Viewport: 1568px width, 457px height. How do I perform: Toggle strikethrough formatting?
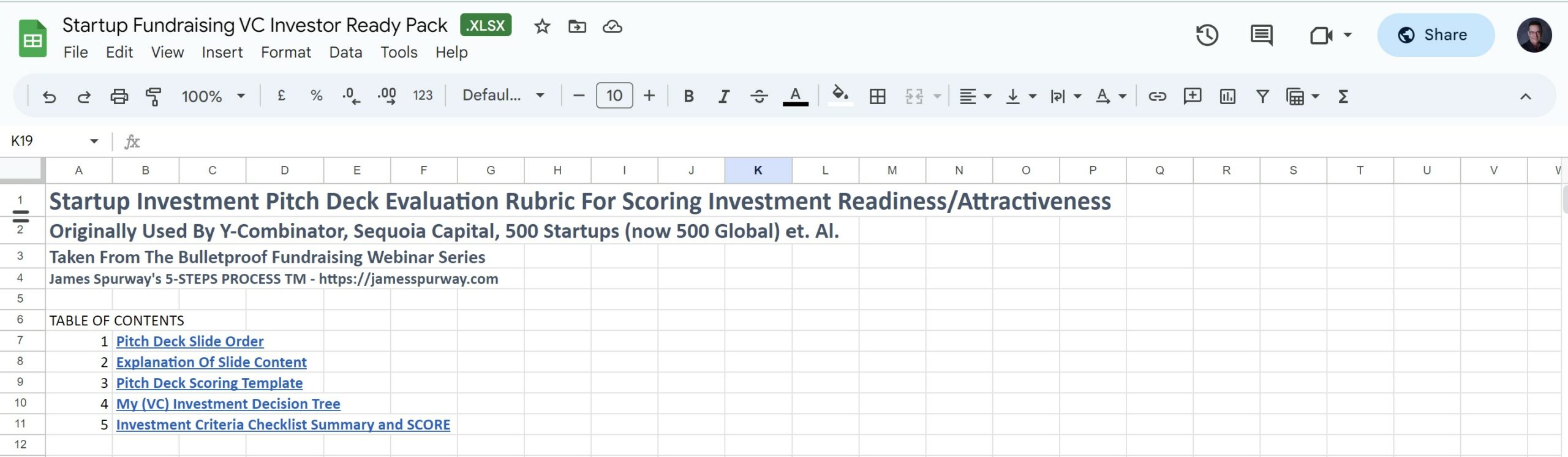tap(759, 96)
